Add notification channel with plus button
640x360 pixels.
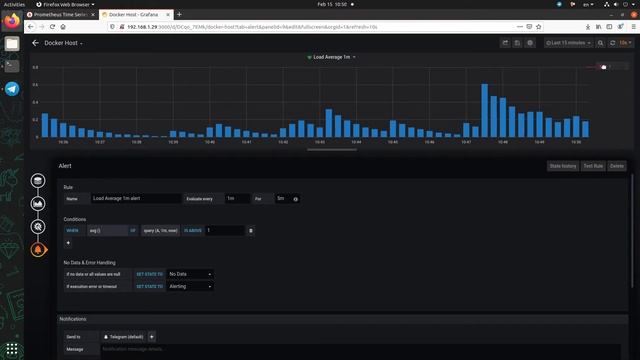pyautogui.click(x=152, y=337)
